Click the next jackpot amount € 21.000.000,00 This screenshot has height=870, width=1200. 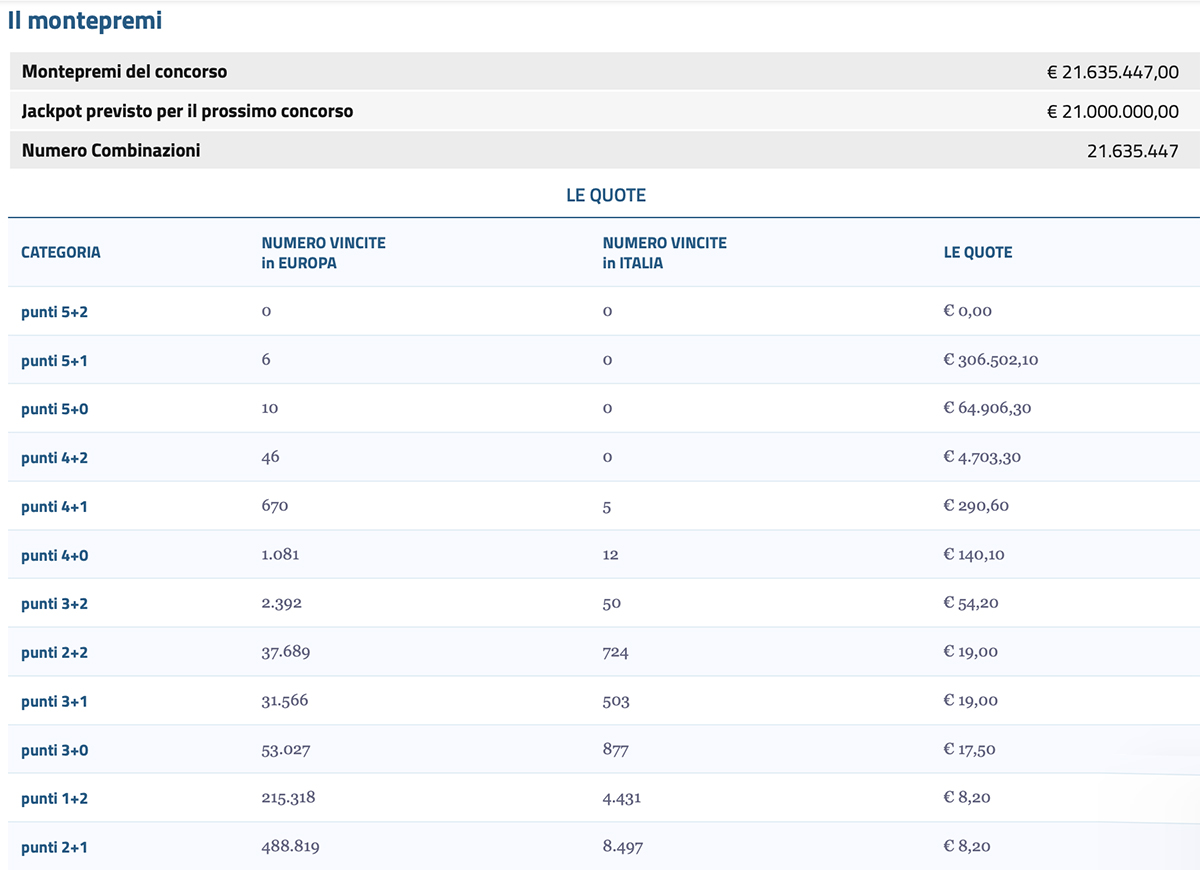[x=1112, y=112]
